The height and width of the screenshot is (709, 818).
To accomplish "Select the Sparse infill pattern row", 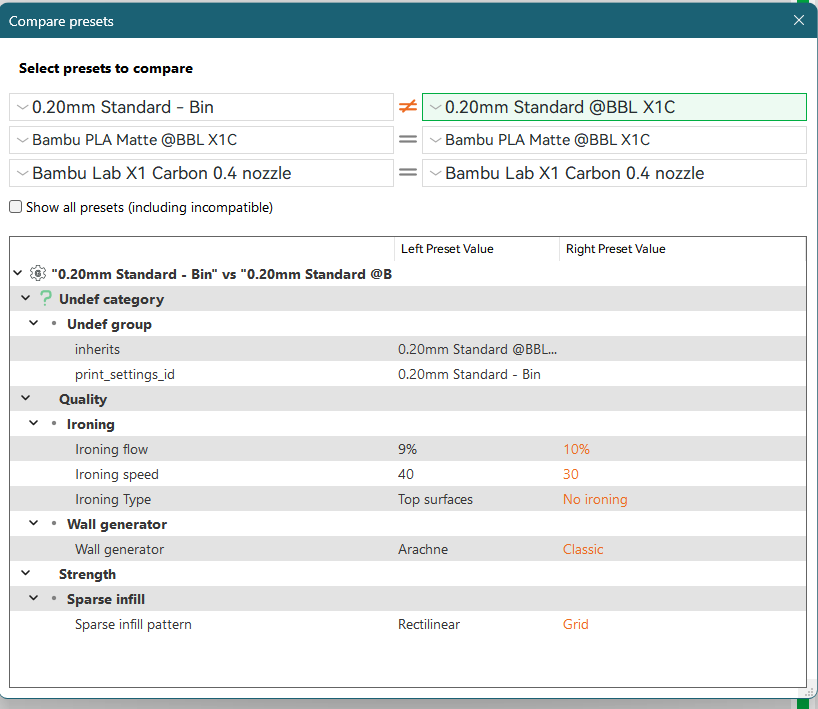I will pyautogui.click(x=408, y=624).
